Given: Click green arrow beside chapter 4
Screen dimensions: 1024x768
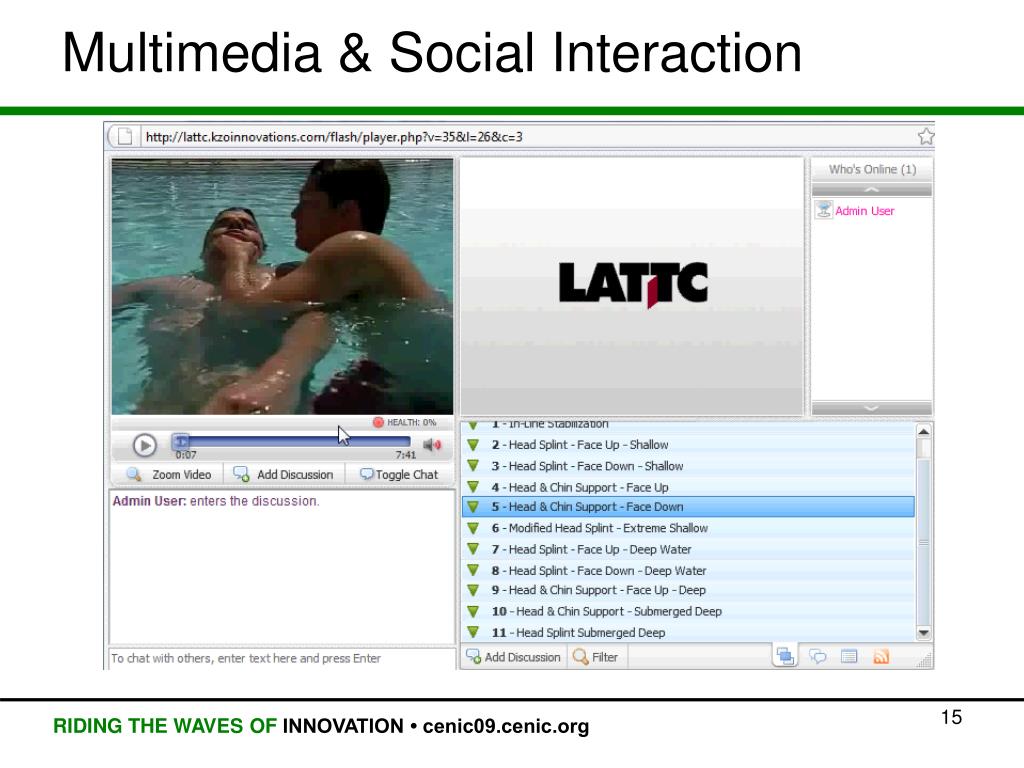Looking at the screenshot, I should pyautogui.click(x=473, y=487).
